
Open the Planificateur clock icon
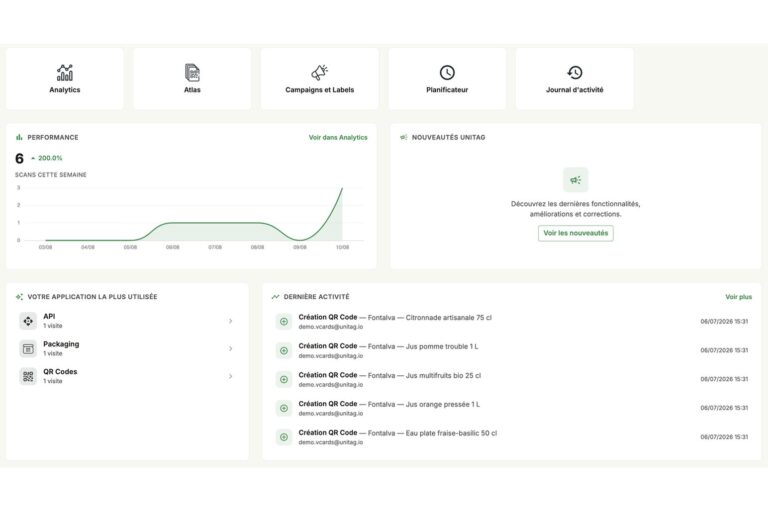447,73
